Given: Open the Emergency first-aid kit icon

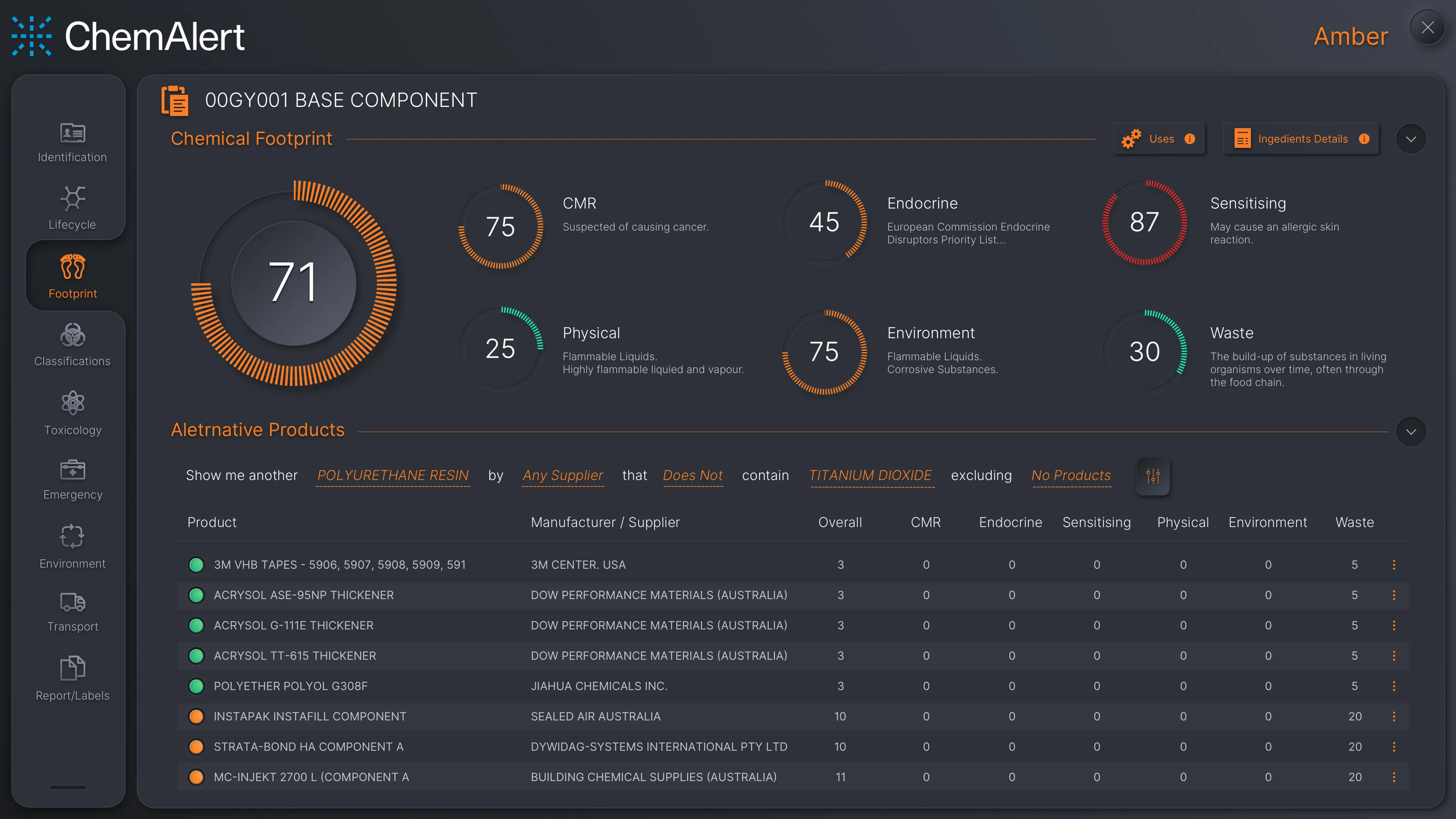Looking at the screenshot, I should [72, 470].
